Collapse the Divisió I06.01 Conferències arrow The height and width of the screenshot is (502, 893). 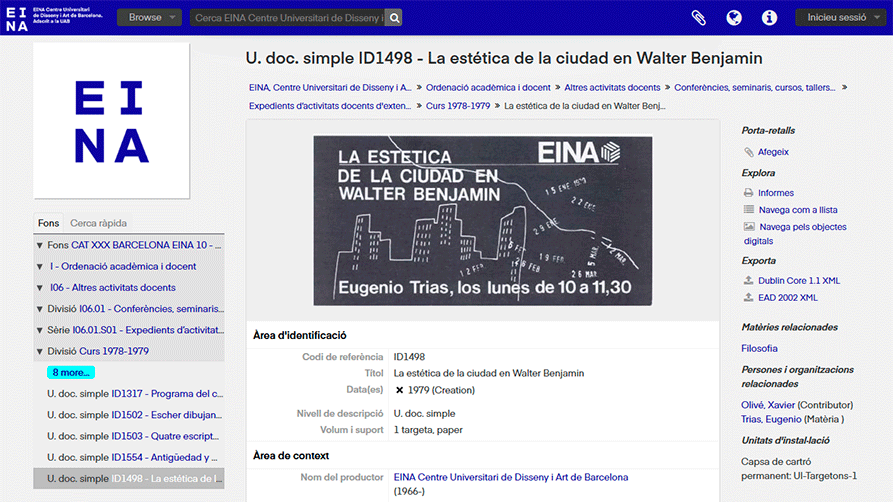(x=40, y=309)
